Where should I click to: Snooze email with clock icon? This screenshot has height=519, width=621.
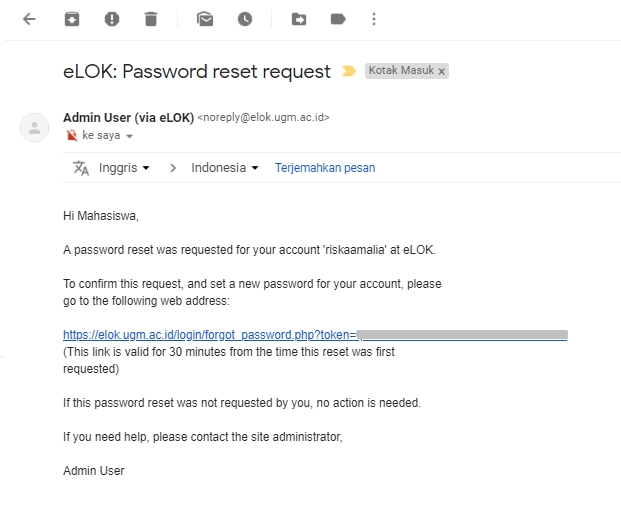[x=245, y=19]
